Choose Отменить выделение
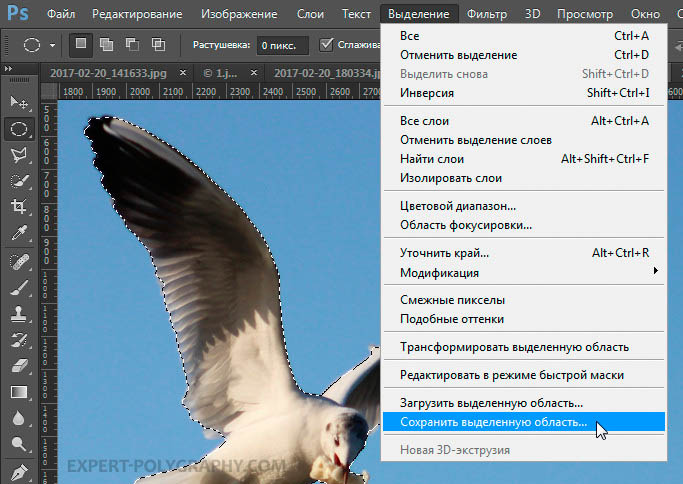This screenshot has height=484, width=683. coord(524,55)
